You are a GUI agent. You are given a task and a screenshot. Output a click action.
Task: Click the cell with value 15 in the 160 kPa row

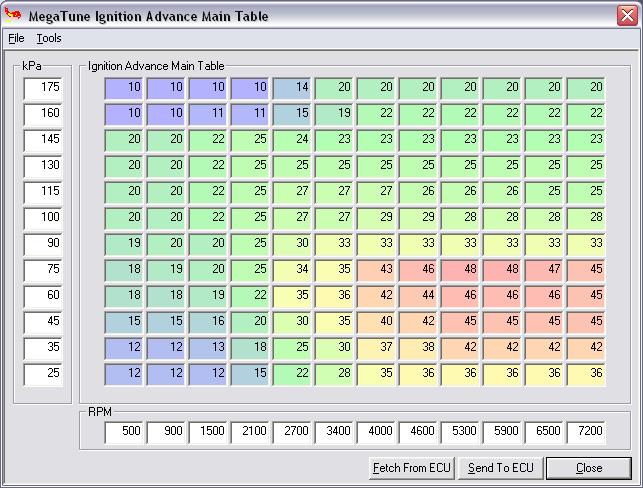click(x=292, y=114)
